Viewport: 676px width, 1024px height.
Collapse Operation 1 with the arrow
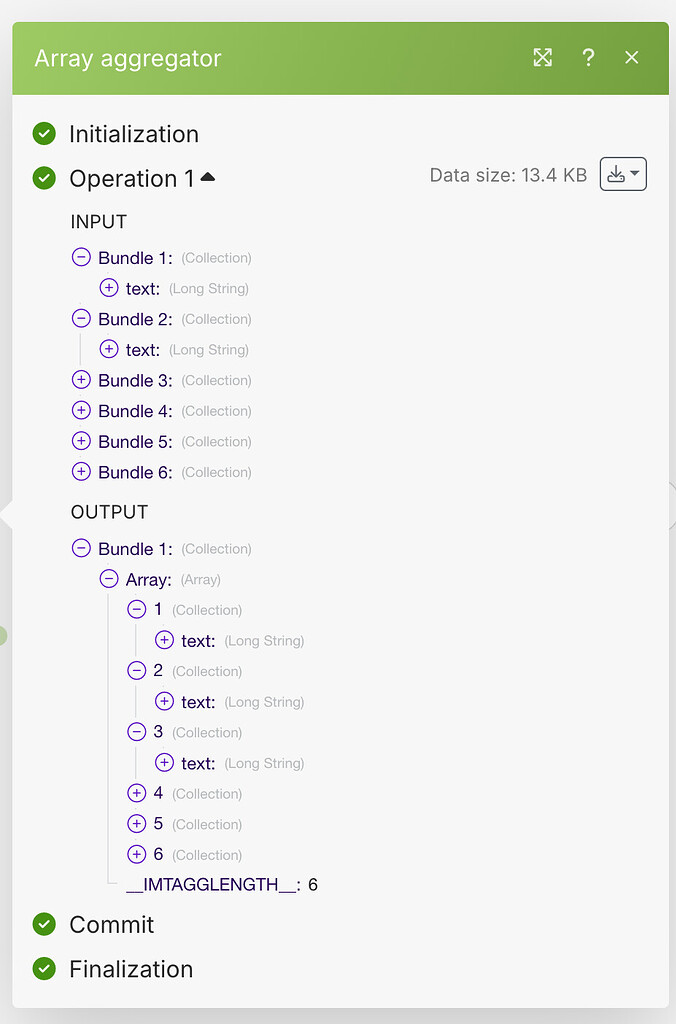pos(208,177)
